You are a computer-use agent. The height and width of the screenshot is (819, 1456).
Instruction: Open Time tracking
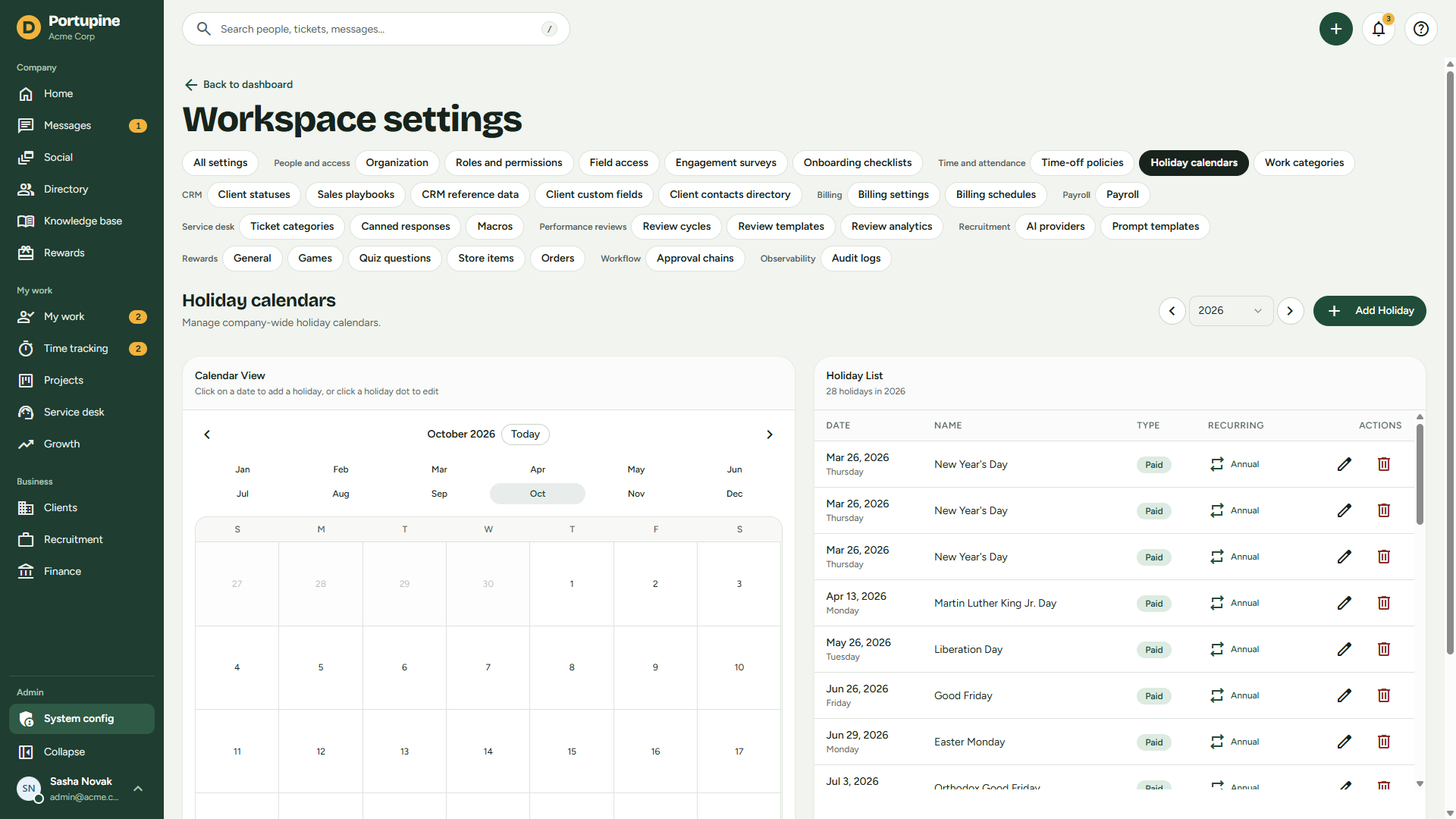(82, 348)
